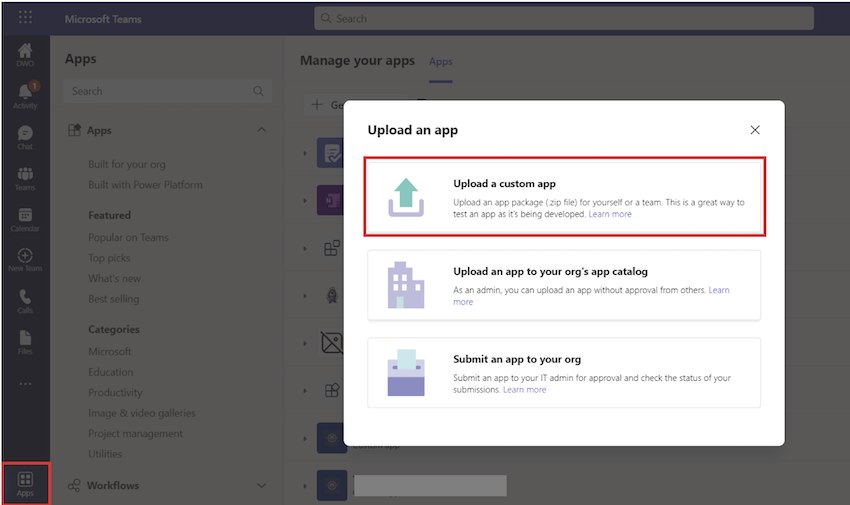
Task: Open Files in the left rail
Action: (25, 342)
